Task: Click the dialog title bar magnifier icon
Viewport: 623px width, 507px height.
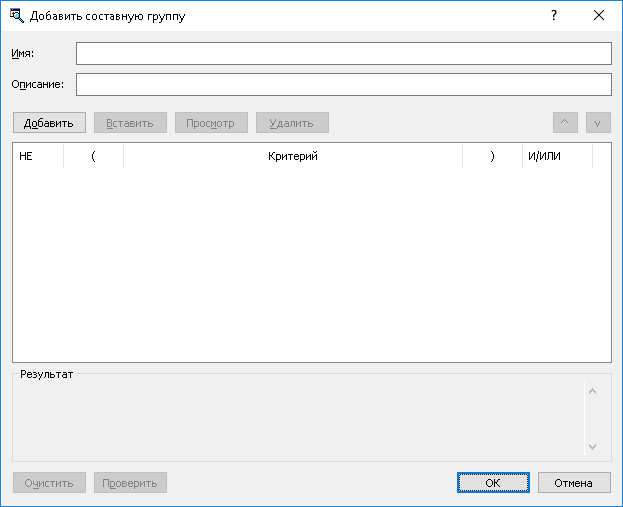Action: click(x=16, y=16)
